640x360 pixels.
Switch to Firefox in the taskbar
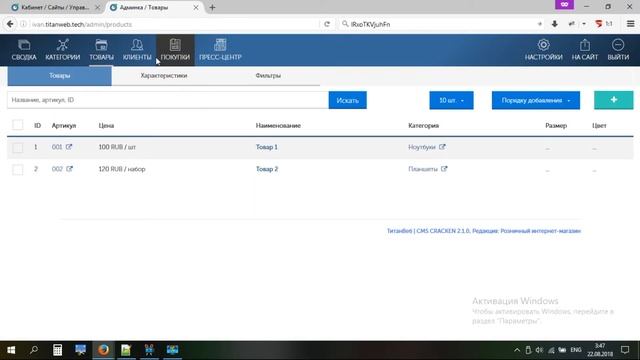103,350
